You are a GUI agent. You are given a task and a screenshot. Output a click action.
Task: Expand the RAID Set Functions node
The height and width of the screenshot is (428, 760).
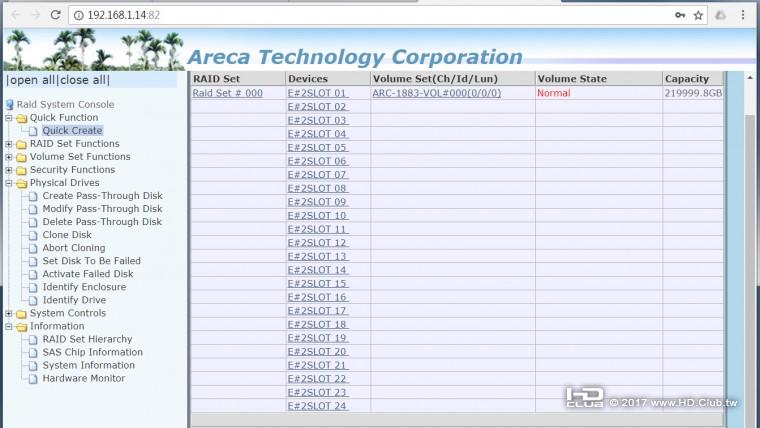pos(9,144)
